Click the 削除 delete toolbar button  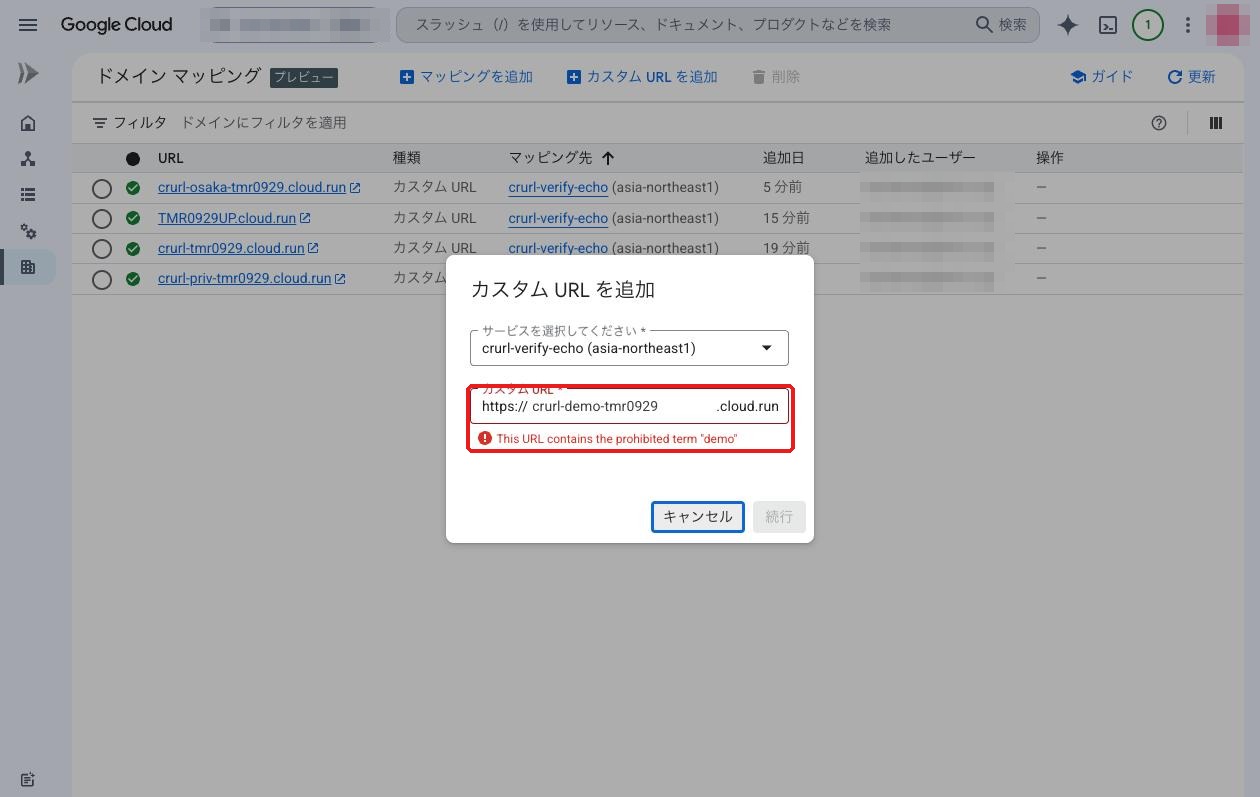tap(775, 77)
